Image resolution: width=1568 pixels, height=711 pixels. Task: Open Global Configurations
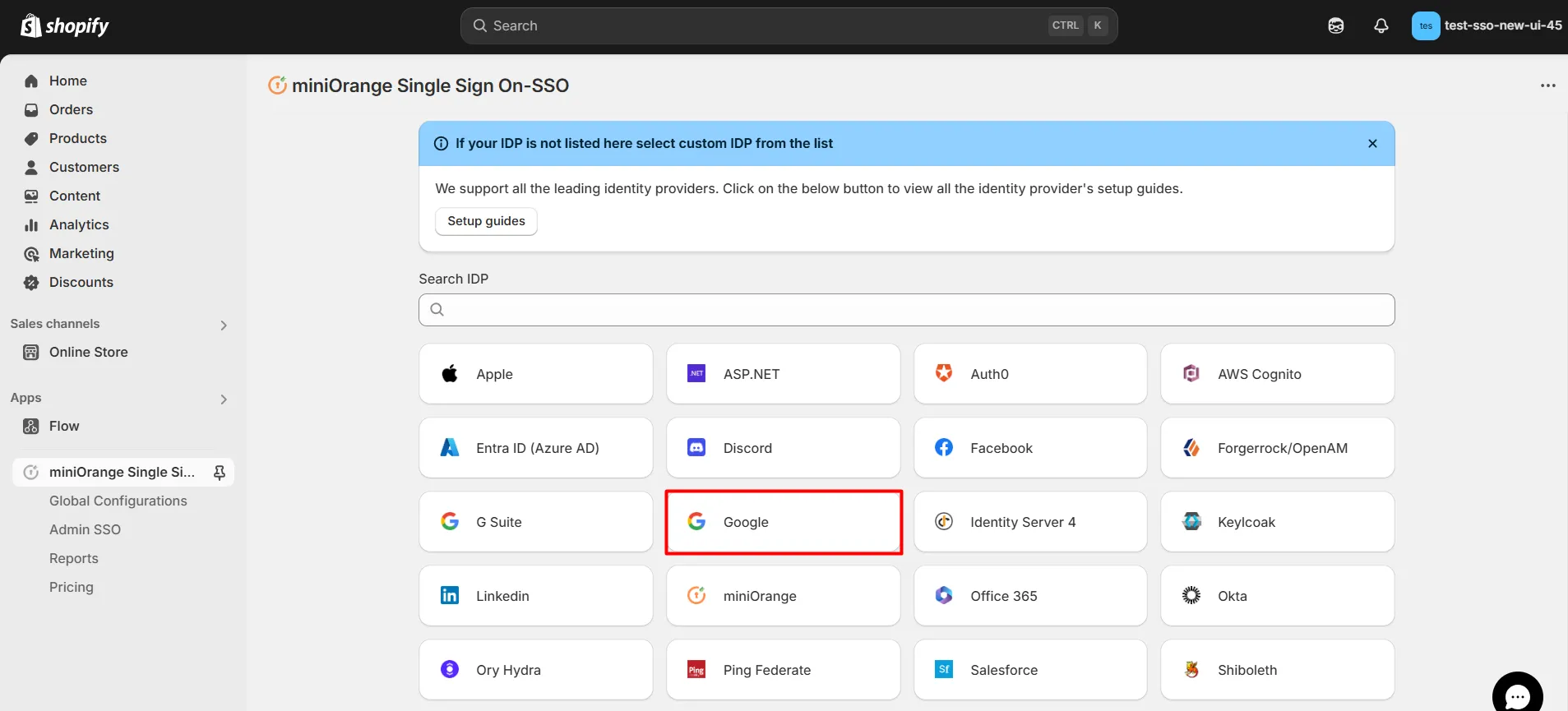[118, 501]
